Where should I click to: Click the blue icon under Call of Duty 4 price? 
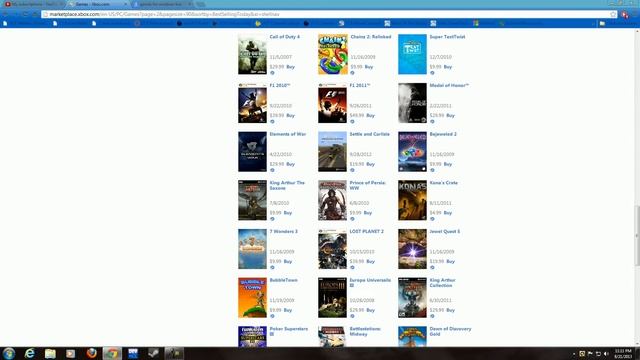pyautogui.click(x=272, y=73)
